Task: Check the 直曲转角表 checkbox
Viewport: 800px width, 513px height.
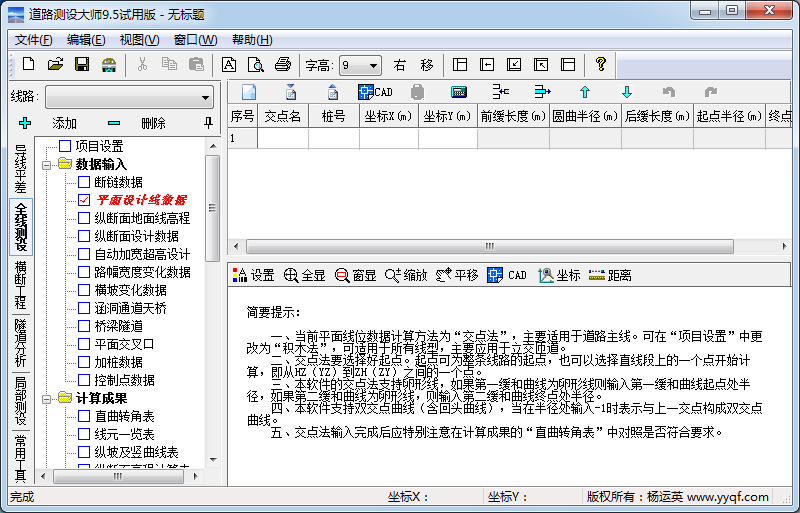Action: [x=84, y=416]
